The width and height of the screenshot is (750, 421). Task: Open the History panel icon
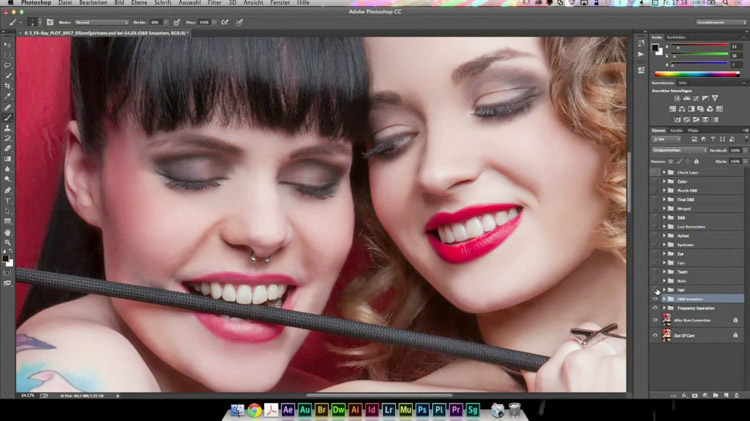pos(641,43)
